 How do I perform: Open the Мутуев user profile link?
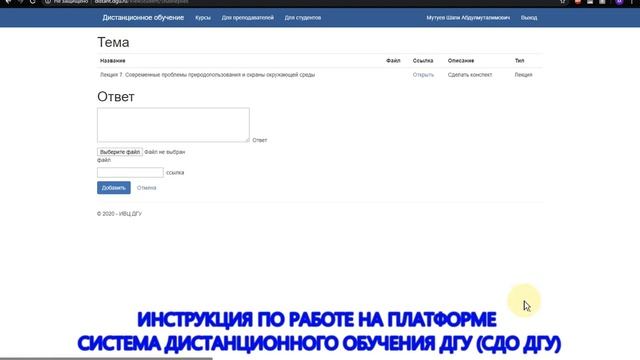click(x=468, y=18)
